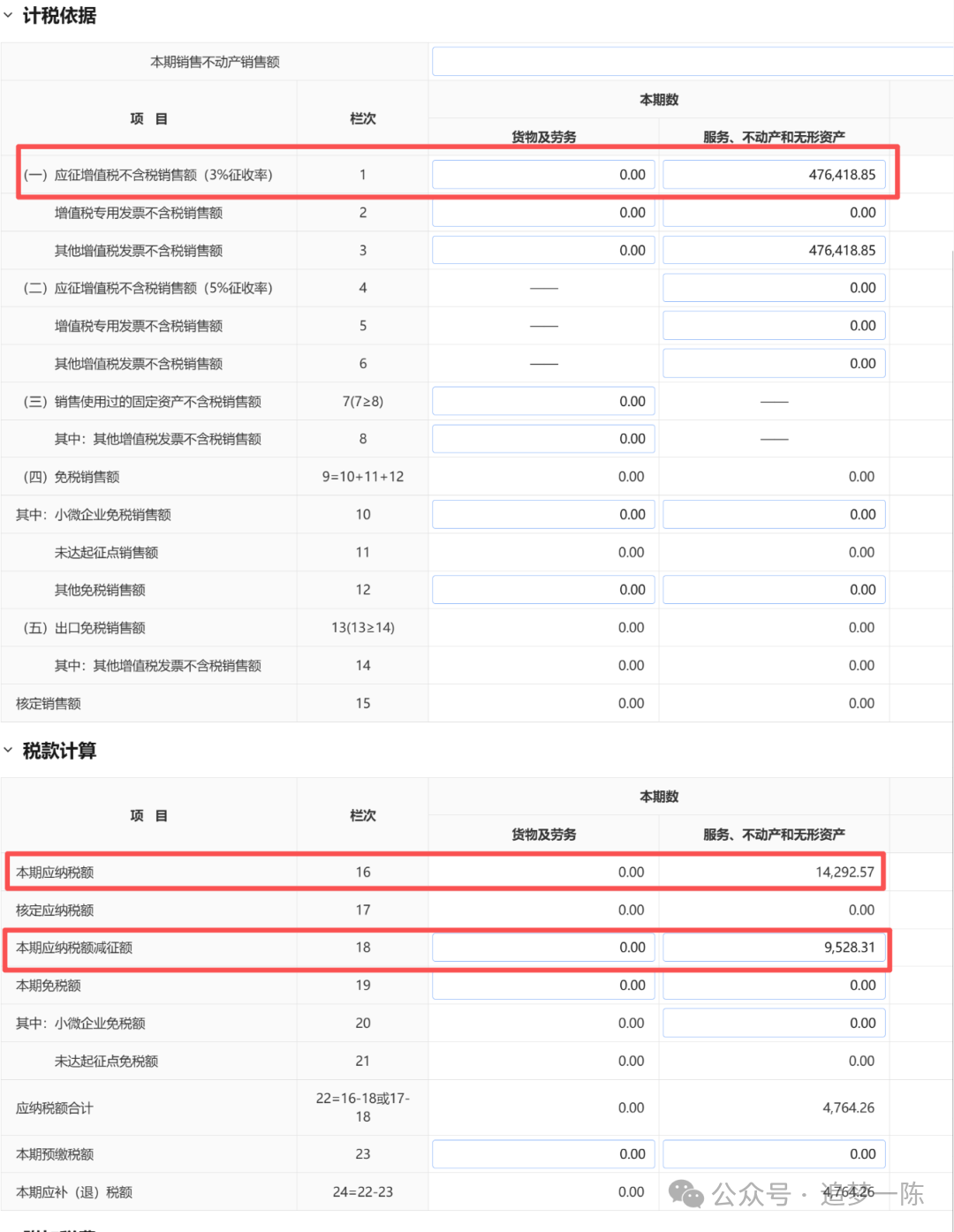Select the 9,528.31 减征额 field in row 18
954x1232 pixels.
click(773, 947)
